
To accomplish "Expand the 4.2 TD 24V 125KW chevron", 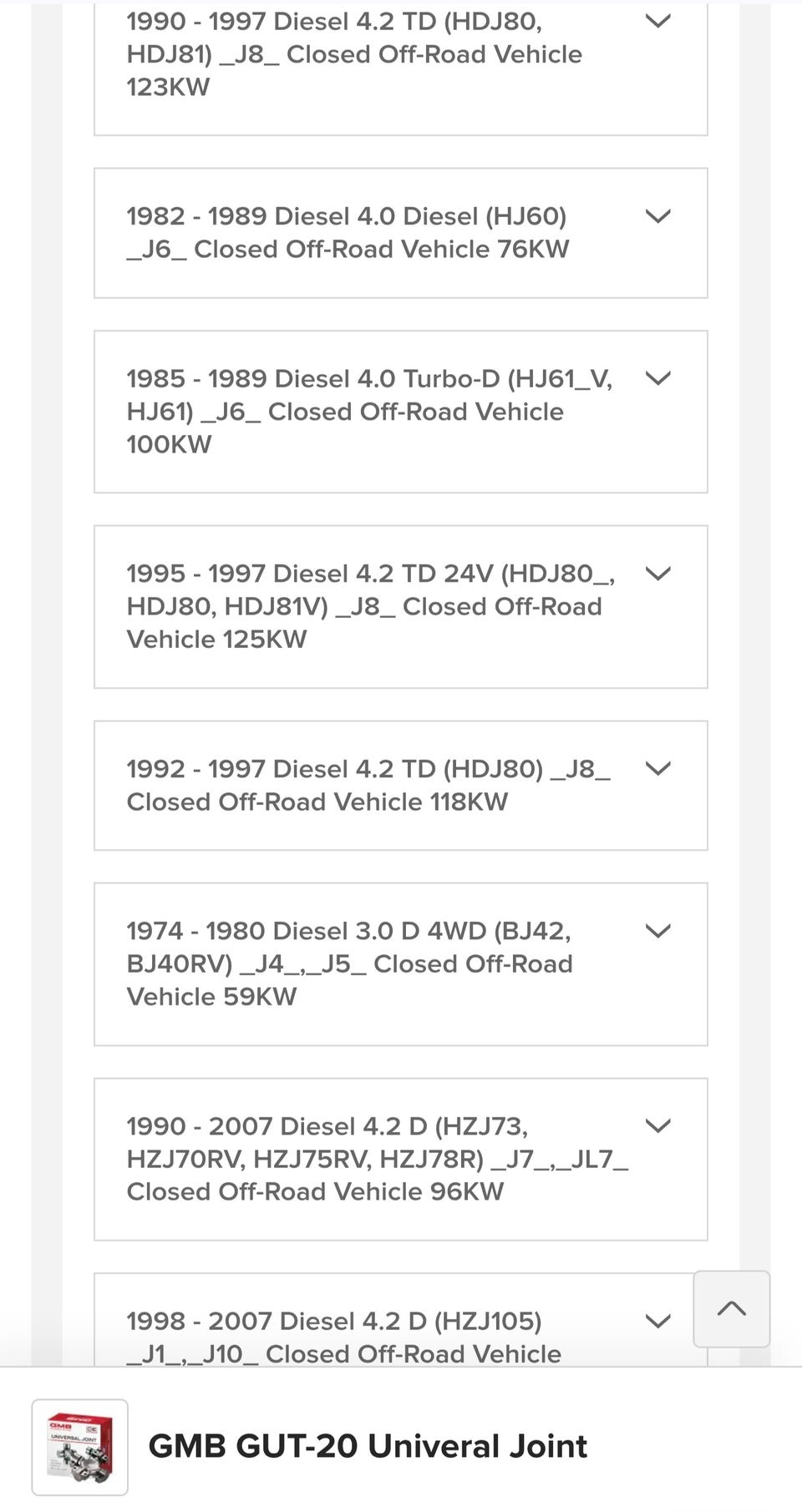I will point(658,574).
